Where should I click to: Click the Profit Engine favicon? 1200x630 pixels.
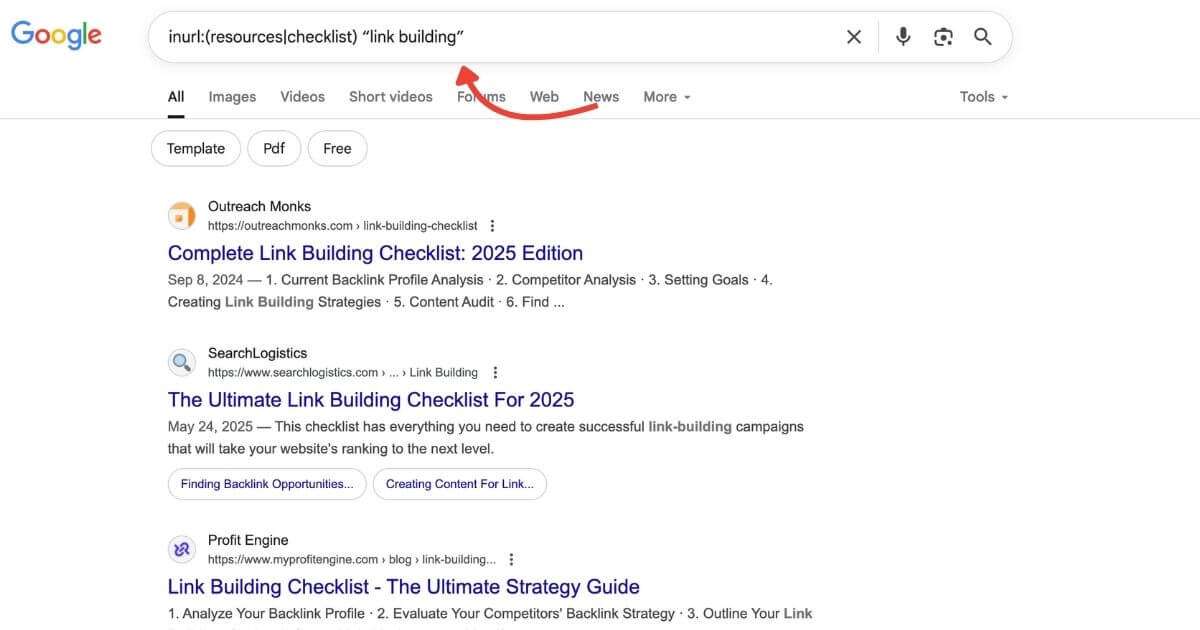(181, 549)
